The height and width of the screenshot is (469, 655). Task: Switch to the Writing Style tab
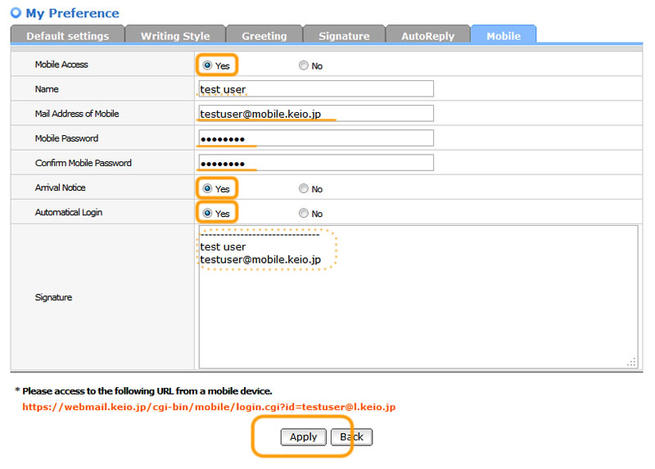coord(175,36)
